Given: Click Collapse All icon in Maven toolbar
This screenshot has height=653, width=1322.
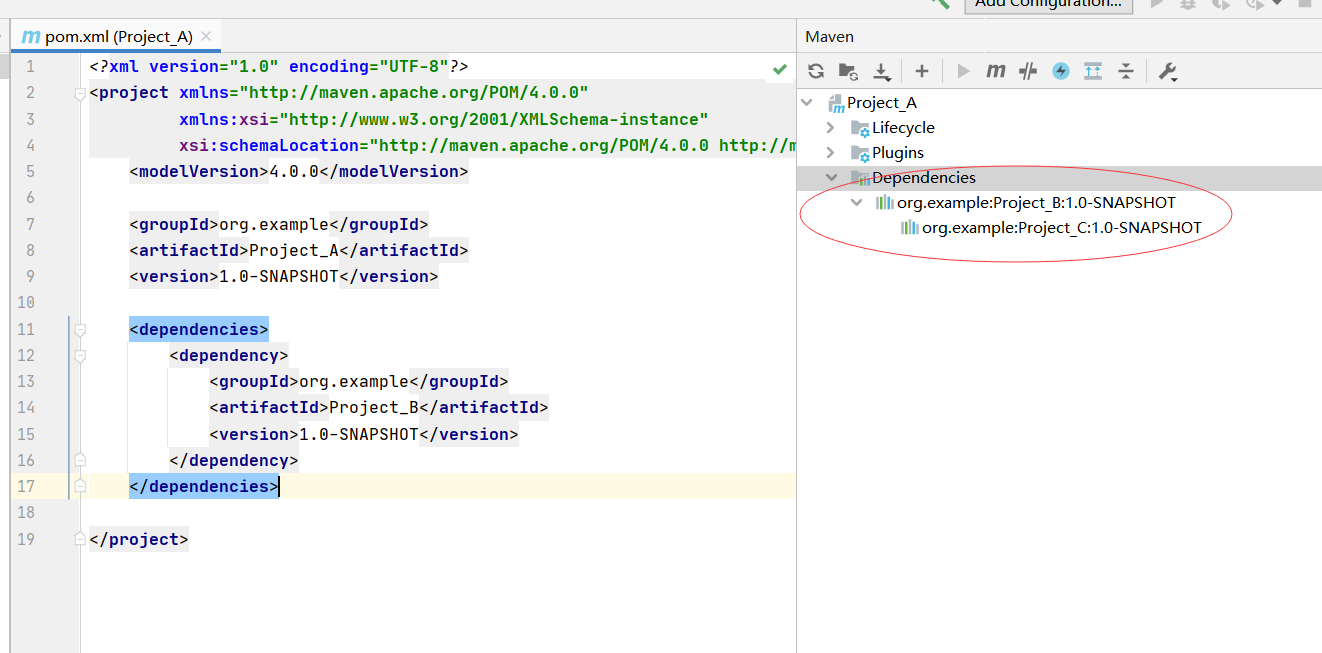Looking at the screenshot, I should pyautogui.click(x=1126, y=71).
